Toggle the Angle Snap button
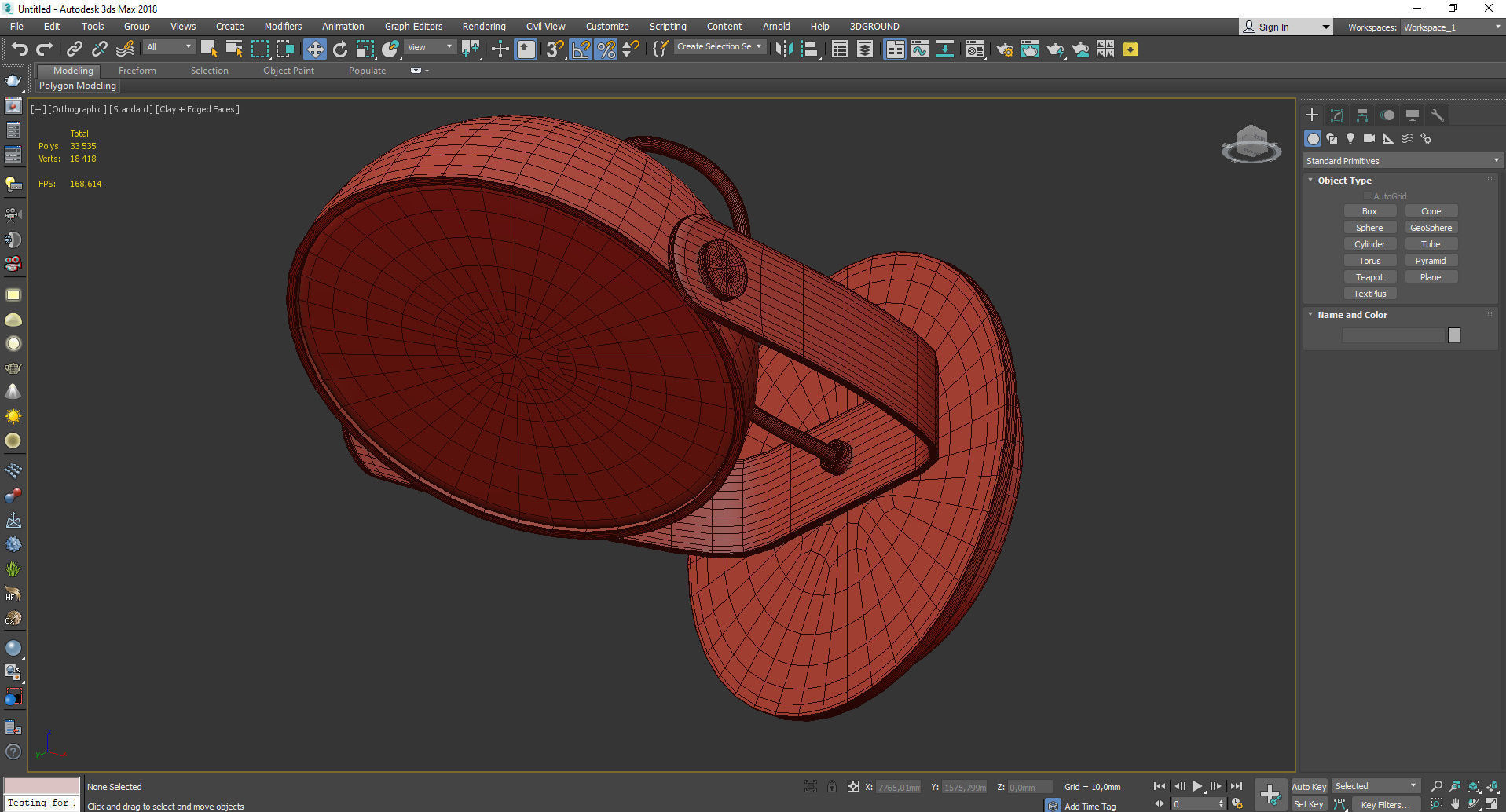1506x812 pixels. (x=581, y=49)
